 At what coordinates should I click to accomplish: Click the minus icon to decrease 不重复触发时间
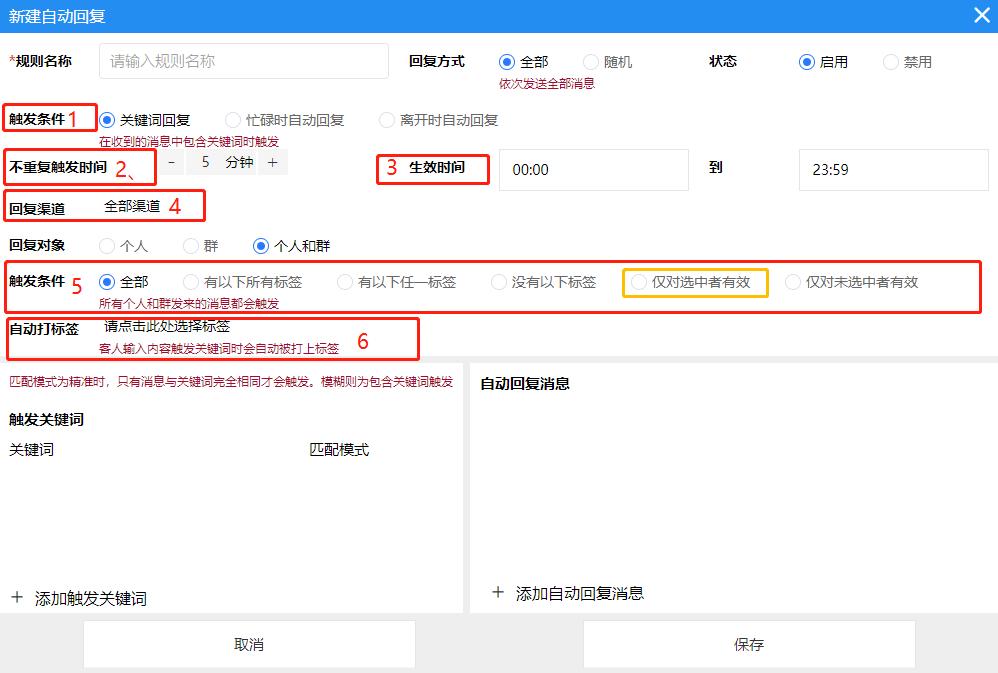pos(172,161)
